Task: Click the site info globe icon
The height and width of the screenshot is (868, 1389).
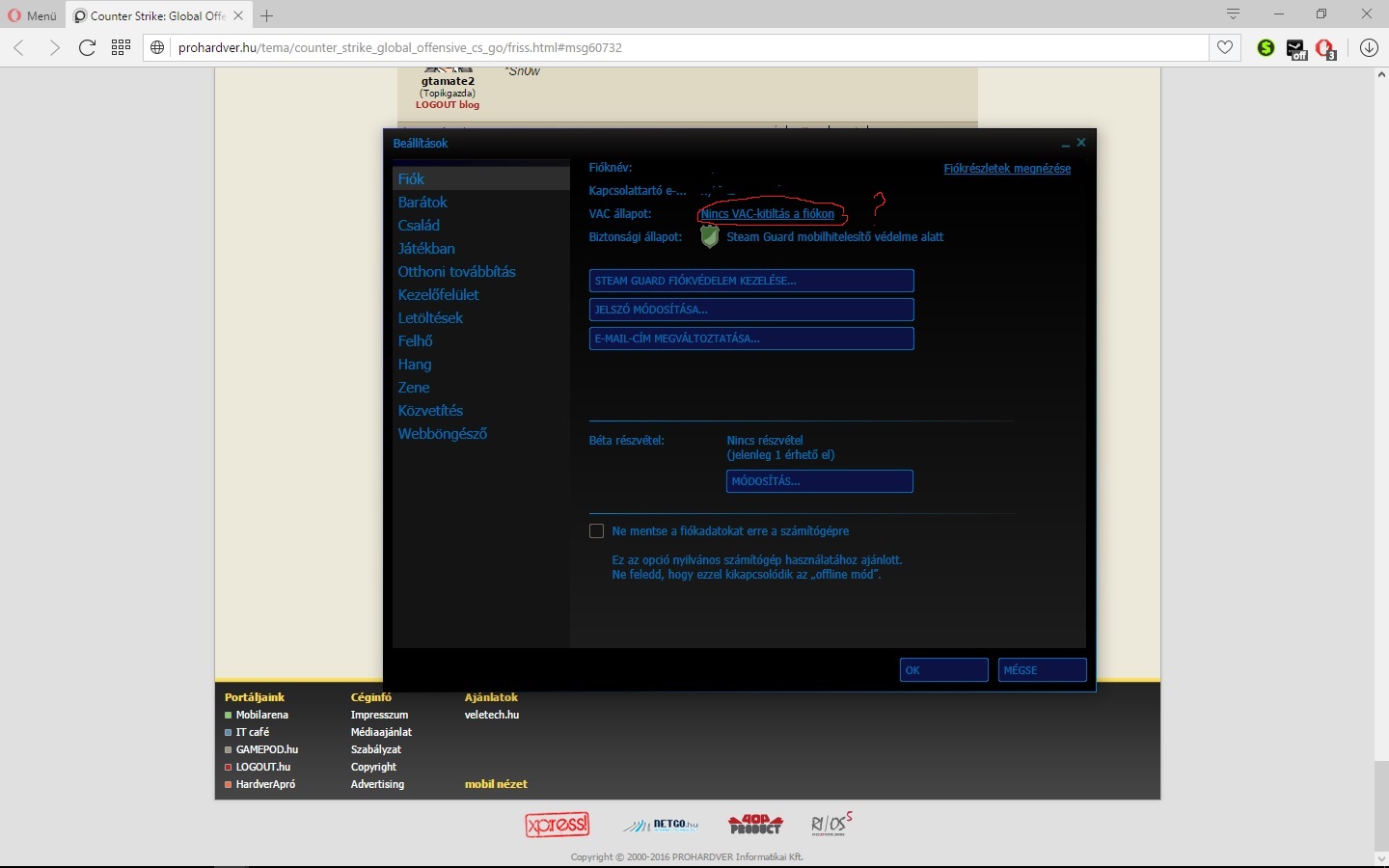Action: [x=158, y=47]
